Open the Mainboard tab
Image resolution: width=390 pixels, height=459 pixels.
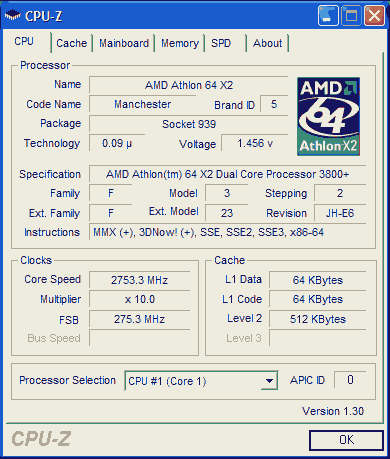click(x=124, y=43)
